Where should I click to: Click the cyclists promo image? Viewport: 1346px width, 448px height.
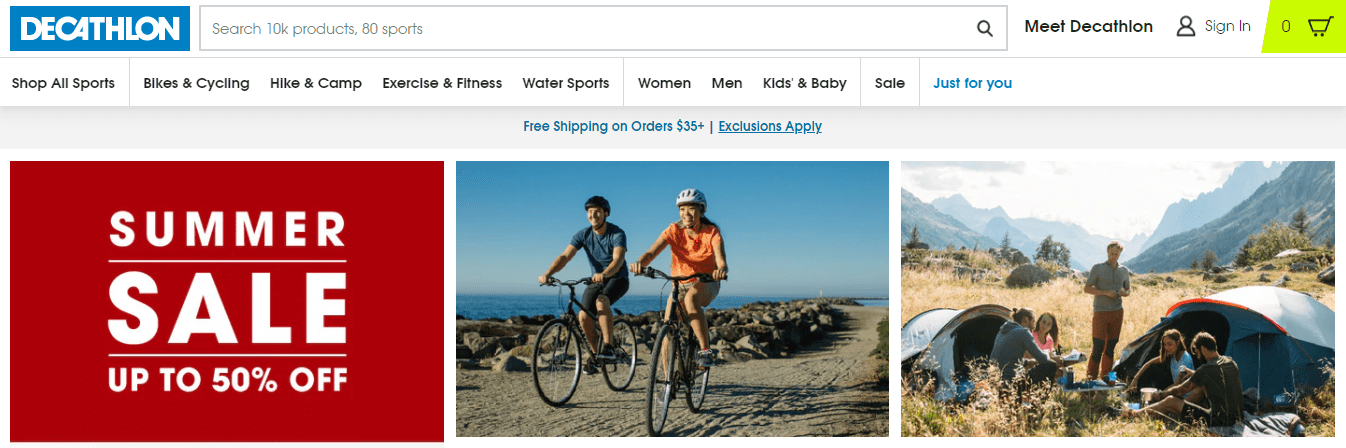672,299
